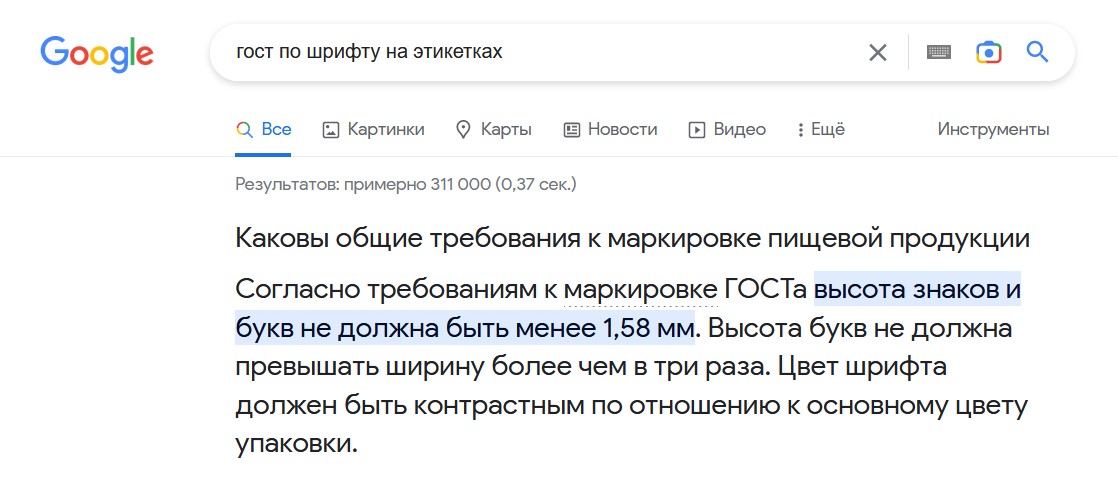Click the Google logo
This screenshot has height=486, width=1118.
[x=96, y=54]
